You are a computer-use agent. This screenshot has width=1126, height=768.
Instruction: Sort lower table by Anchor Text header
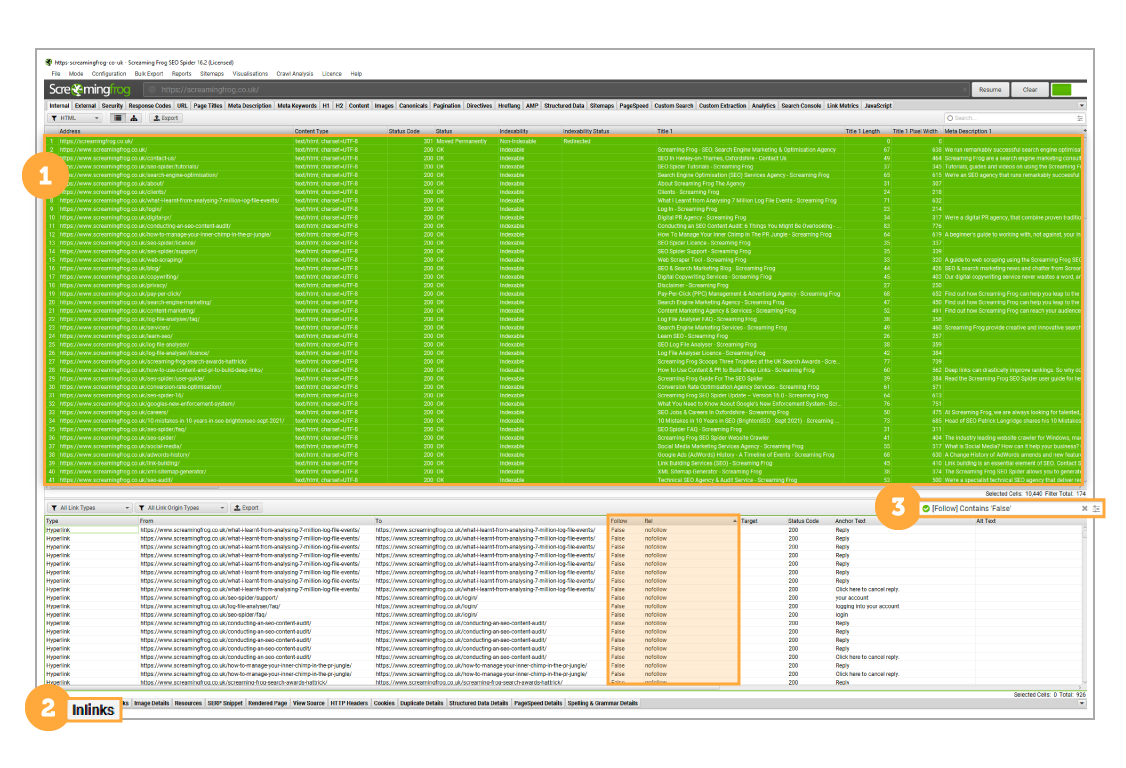pyautogui.click(x=850, y=521)
